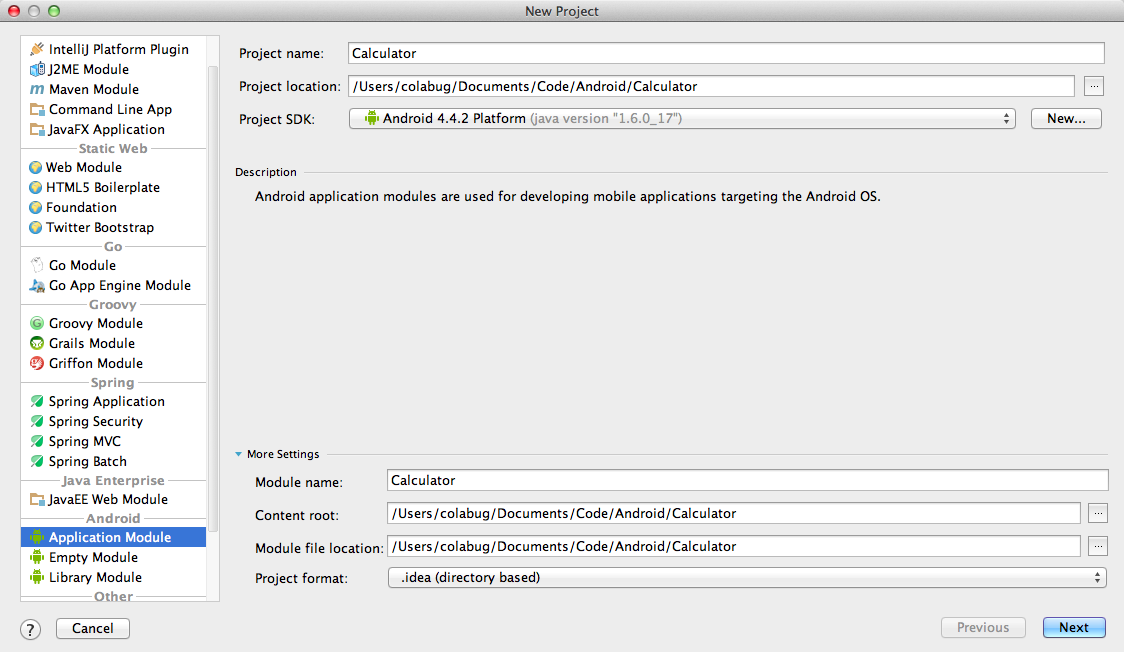
Task: Click the Project name input field
Action: (726, 53)
